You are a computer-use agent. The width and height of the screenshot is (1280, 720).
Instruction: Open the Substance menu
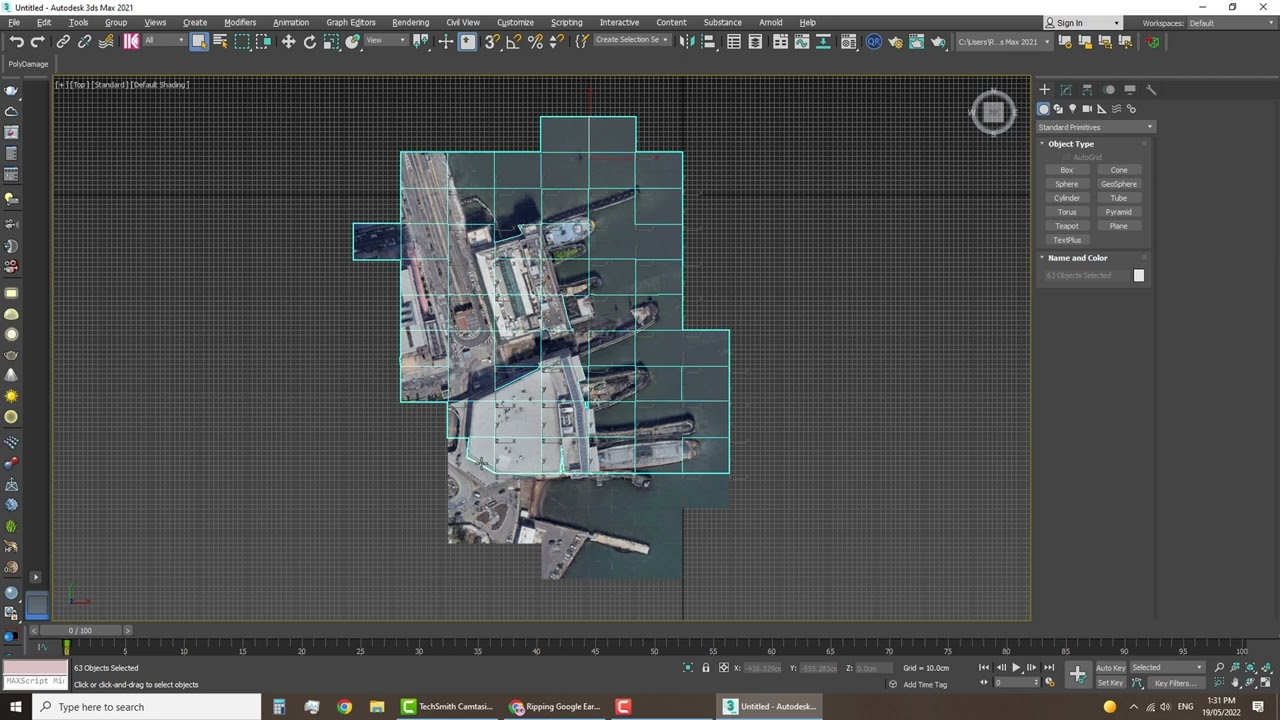pos(722,22)
